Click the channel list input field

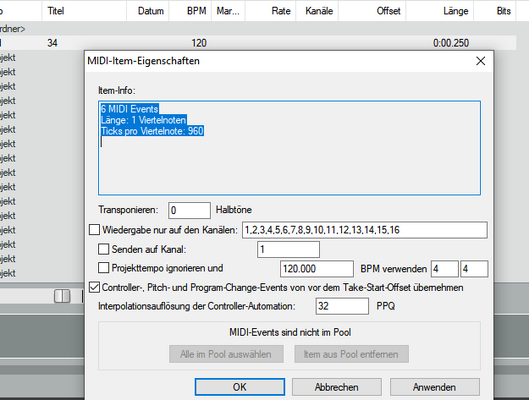tap(365, 230)
